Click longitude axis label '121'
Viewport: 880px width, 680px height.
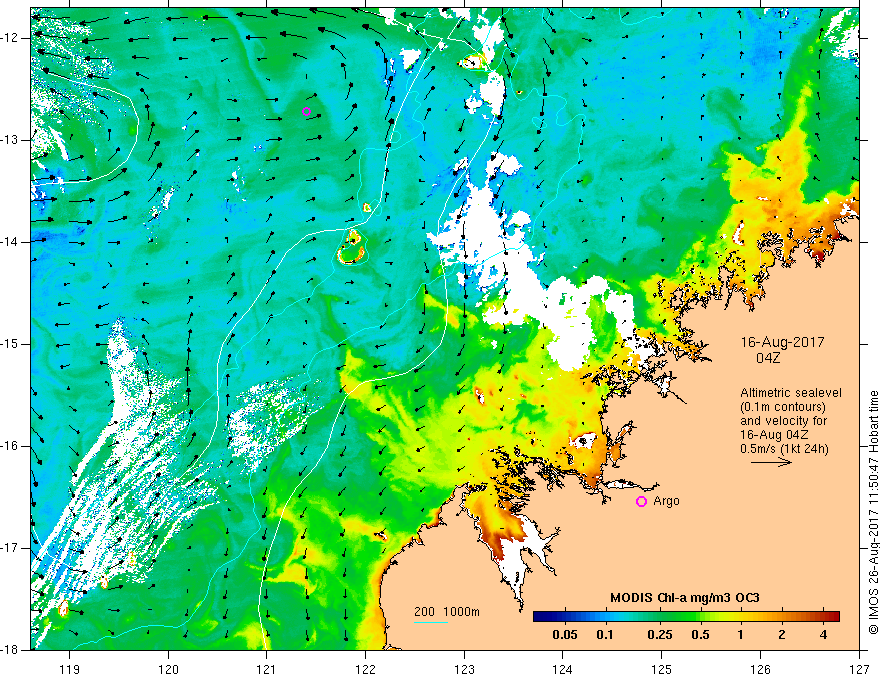click(x=267, y=669)
